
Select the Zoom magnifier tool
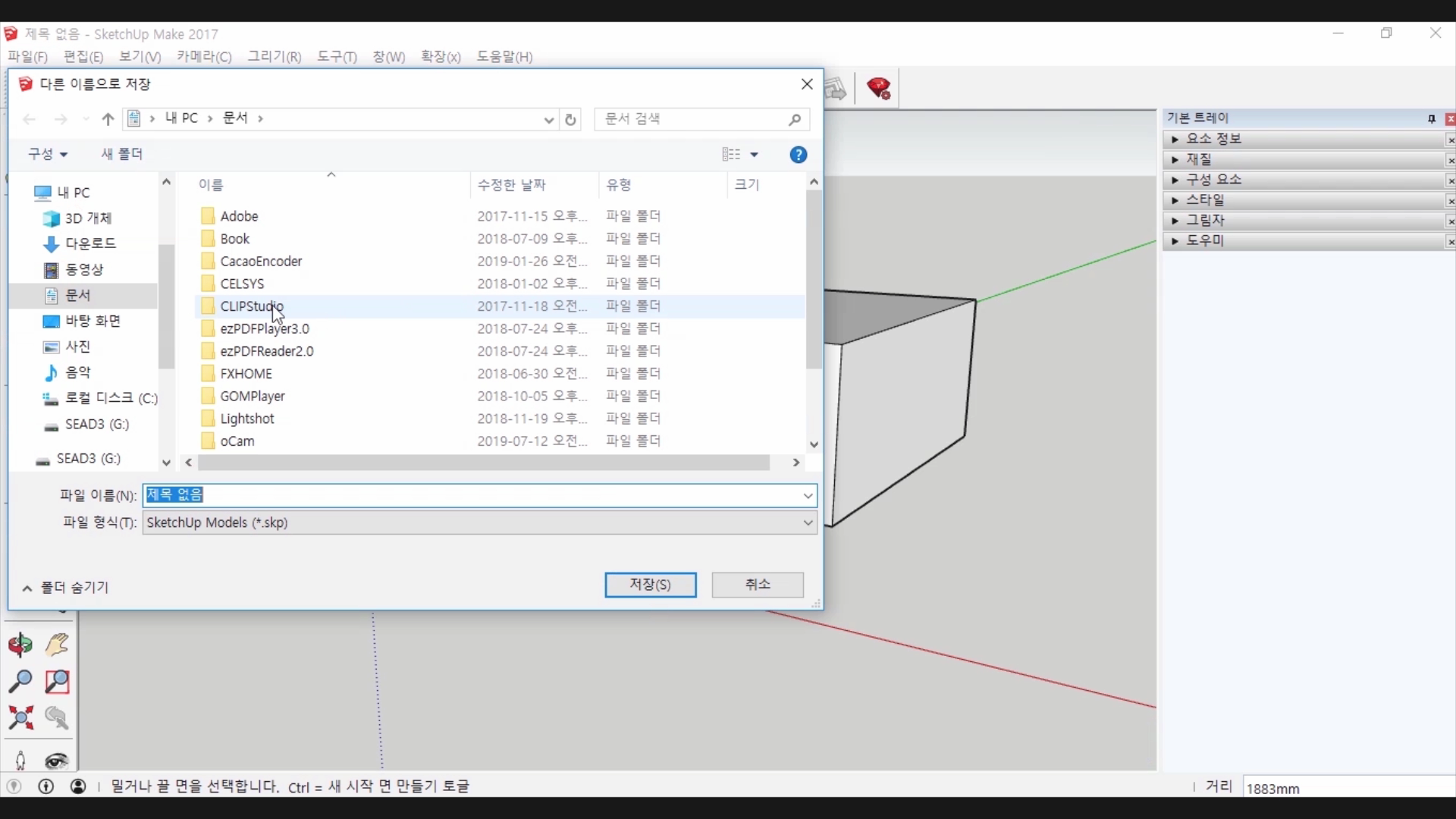(x=20, y=681)
